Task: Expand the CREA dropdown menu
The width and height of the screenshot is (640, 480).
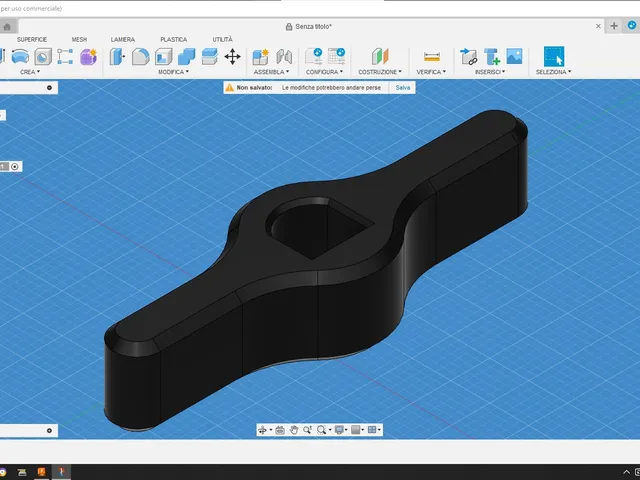Action: 30,72
